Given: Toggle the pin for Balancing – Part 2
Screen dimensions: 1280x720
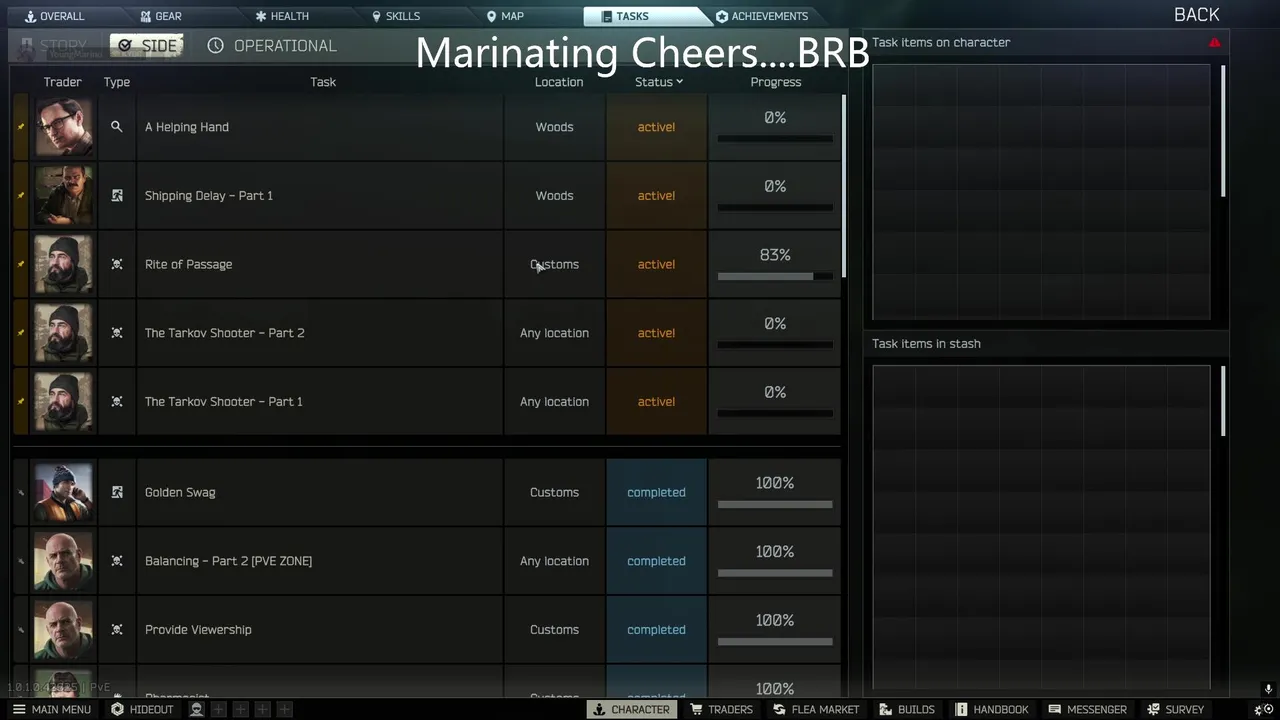Looking at the screenshot, I should (21, 561).
